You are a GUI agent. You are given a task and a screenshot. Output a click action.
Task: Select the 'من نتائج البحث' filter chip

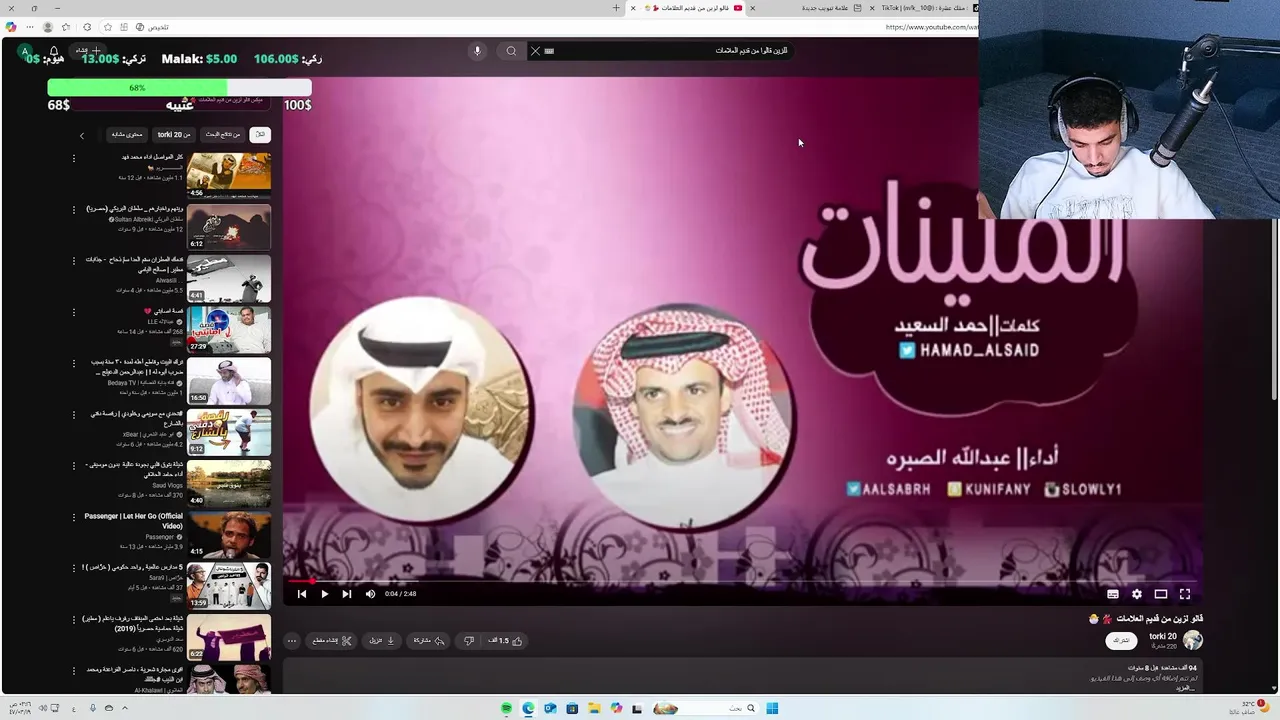point(223,134)
